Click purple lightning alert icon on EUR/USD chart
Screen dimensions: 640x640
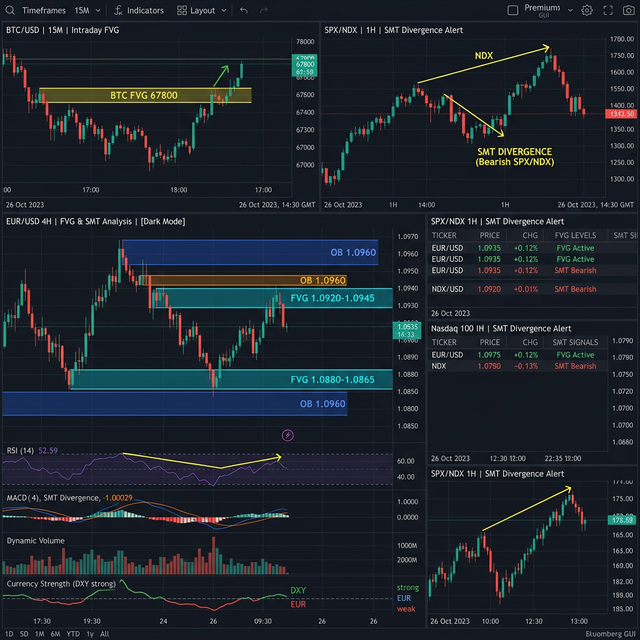click(x=288, y=435)
